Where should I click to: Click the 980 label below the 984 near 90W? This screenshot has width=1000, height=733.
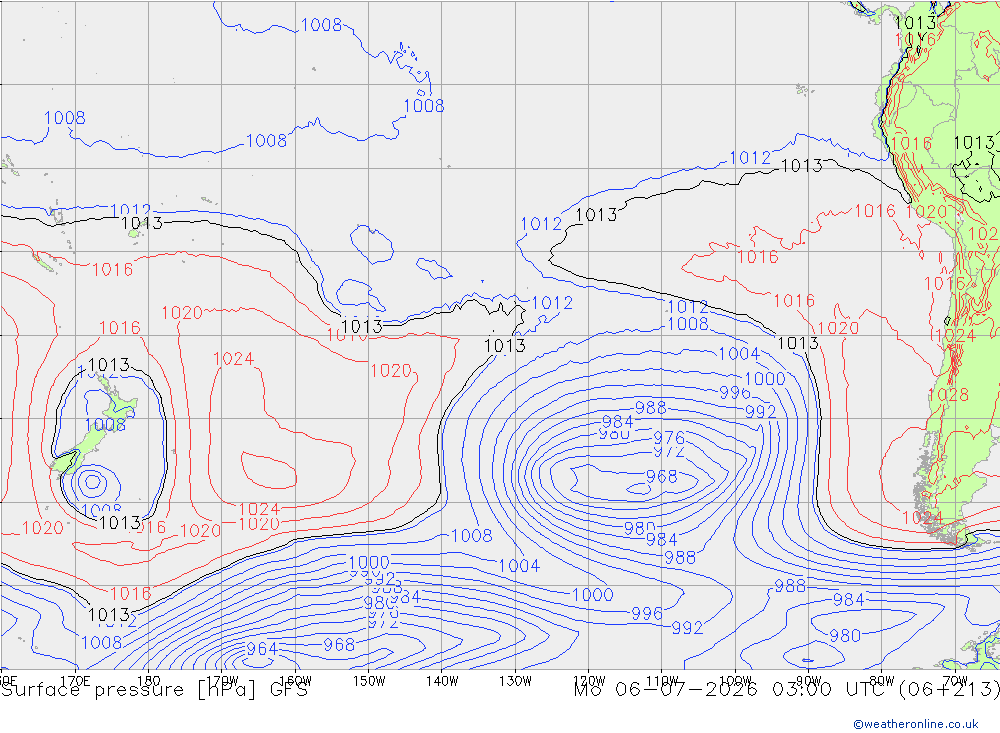tap(845, 636)
